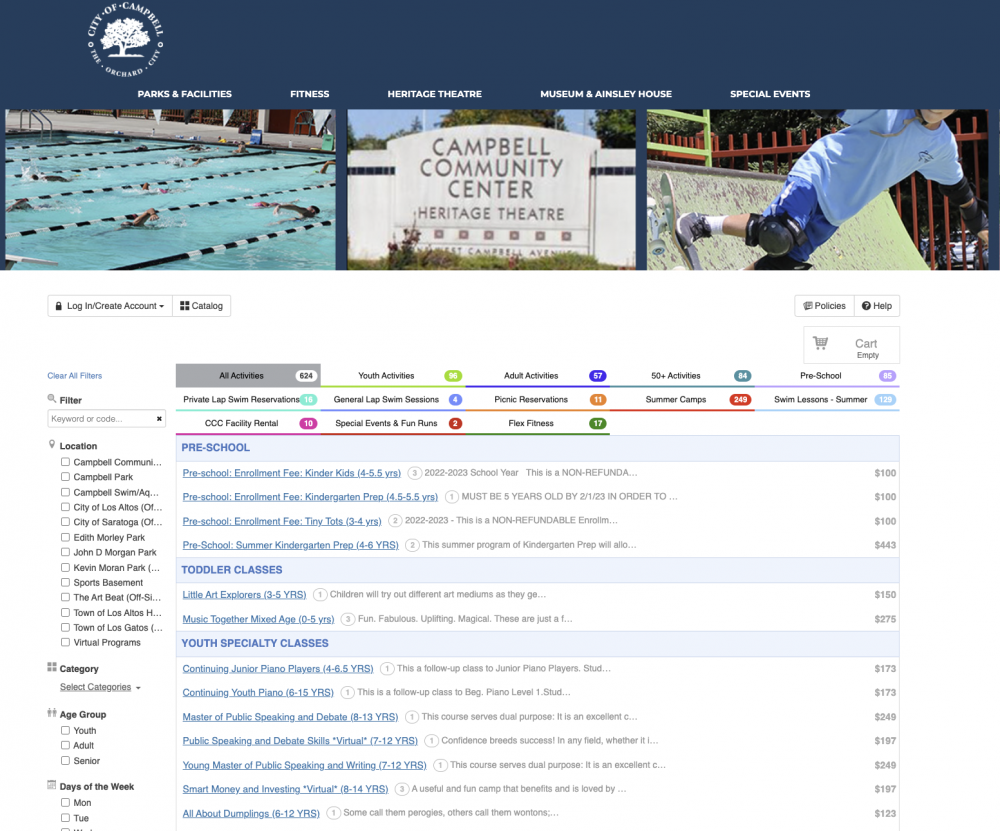Screen dimensions: 1000x831
Task: Select the Youth age group checkbox
Action: tap(65, 730)
